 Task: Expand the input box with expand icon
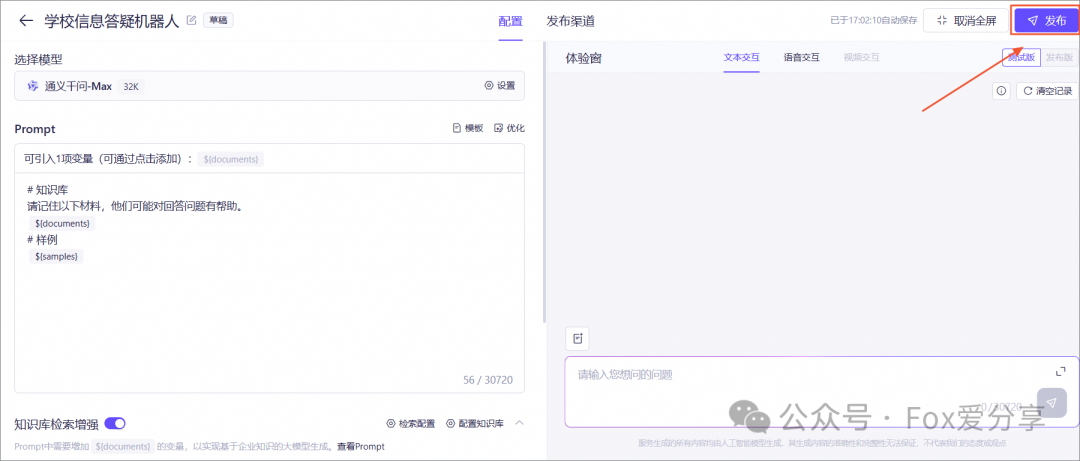click(1060, 371)
